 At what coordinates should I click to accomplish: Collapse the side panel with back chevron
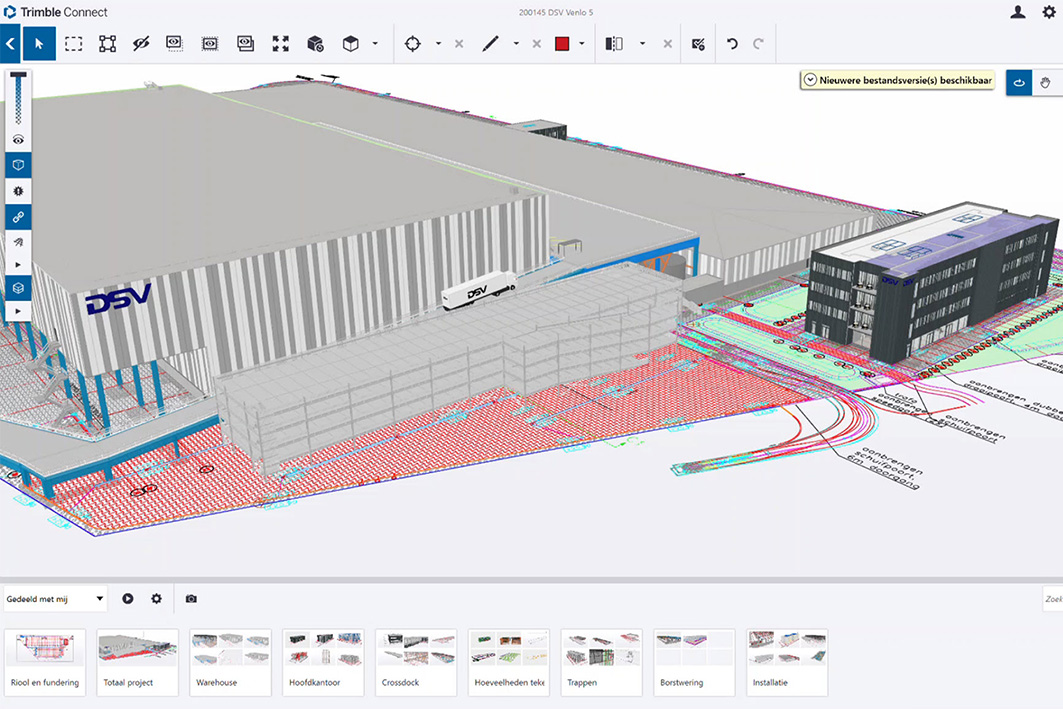pos(10,44)
